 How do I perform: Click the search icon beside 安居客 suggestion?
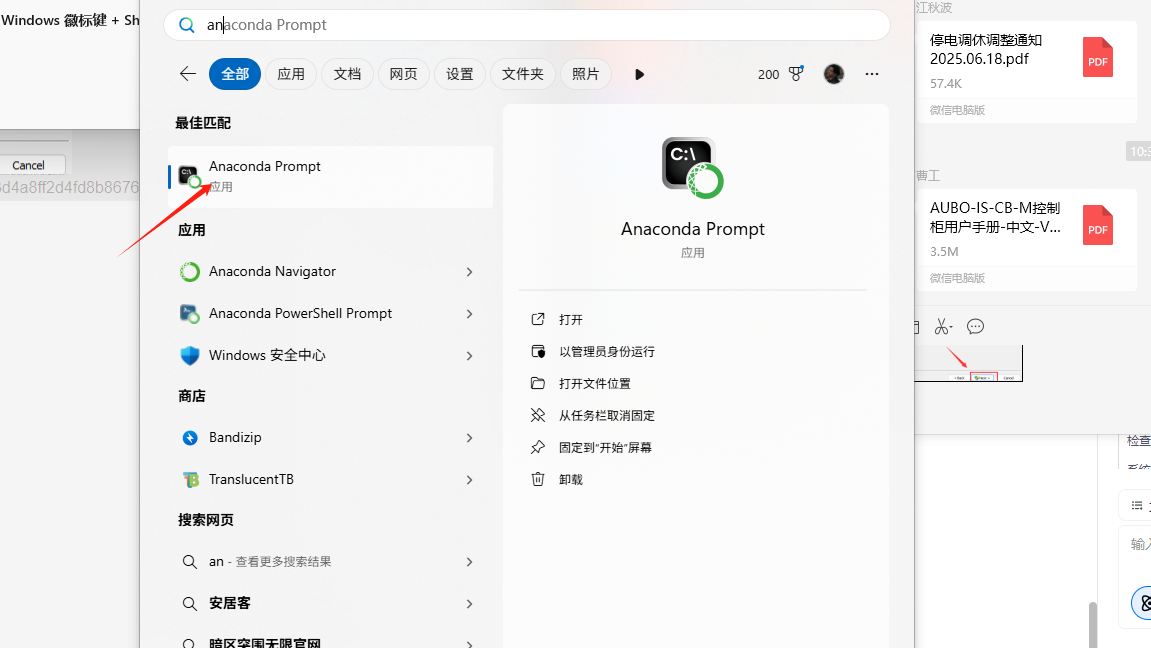pos(189,603)
